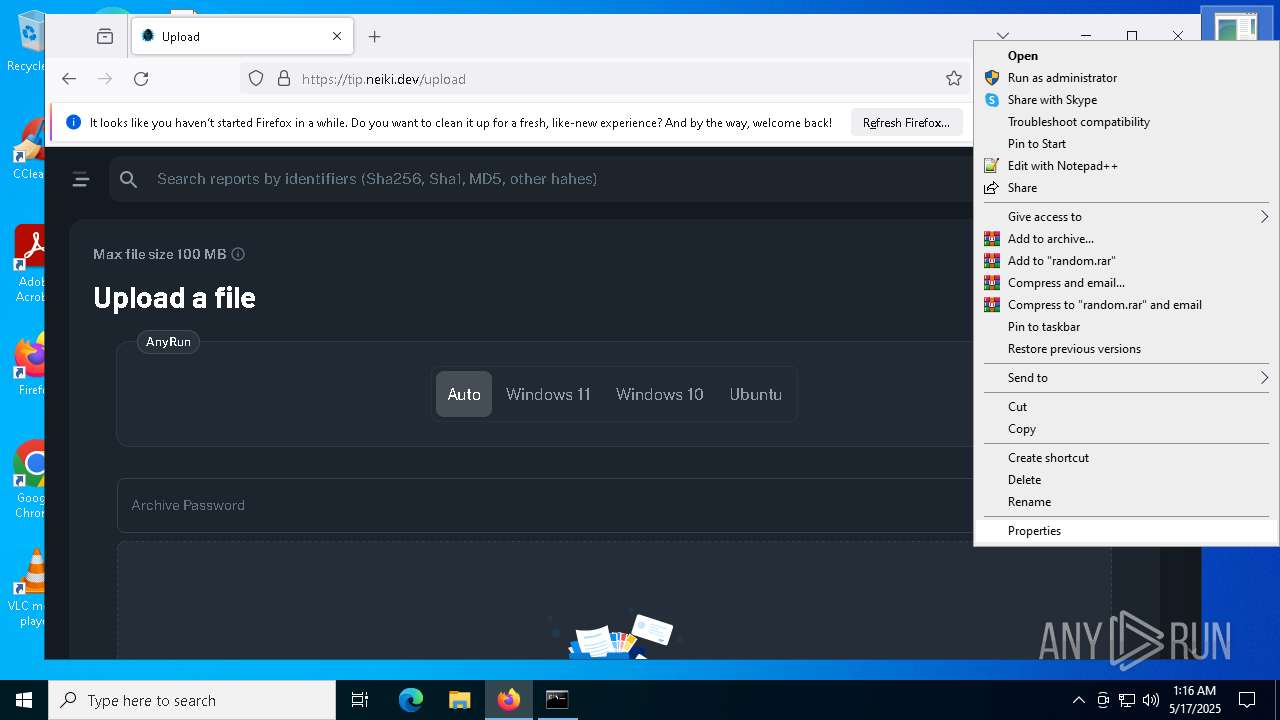Choose Pin to Start

click(1126, 144)
